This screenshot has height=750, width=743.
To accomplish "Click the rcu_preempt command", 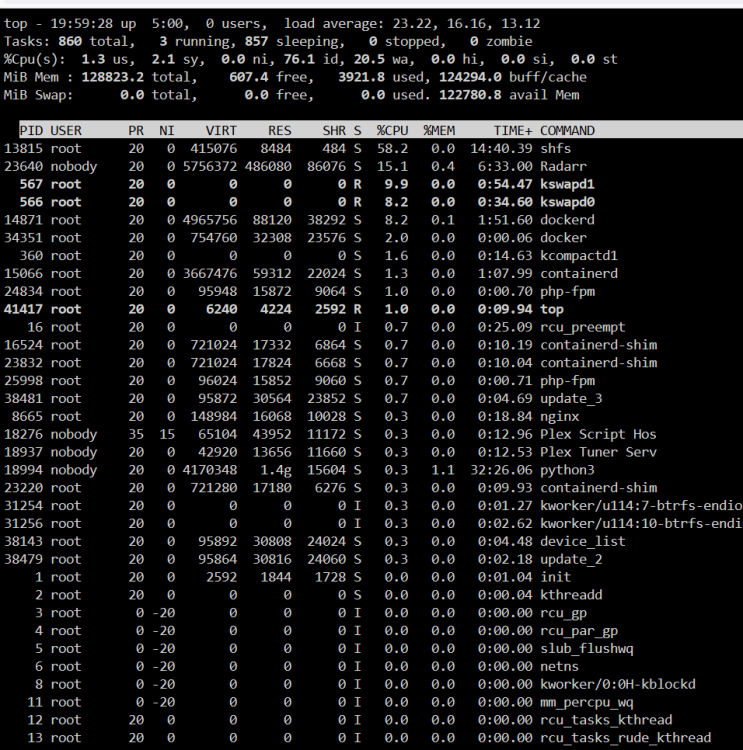I will click(x=582, y=327).
